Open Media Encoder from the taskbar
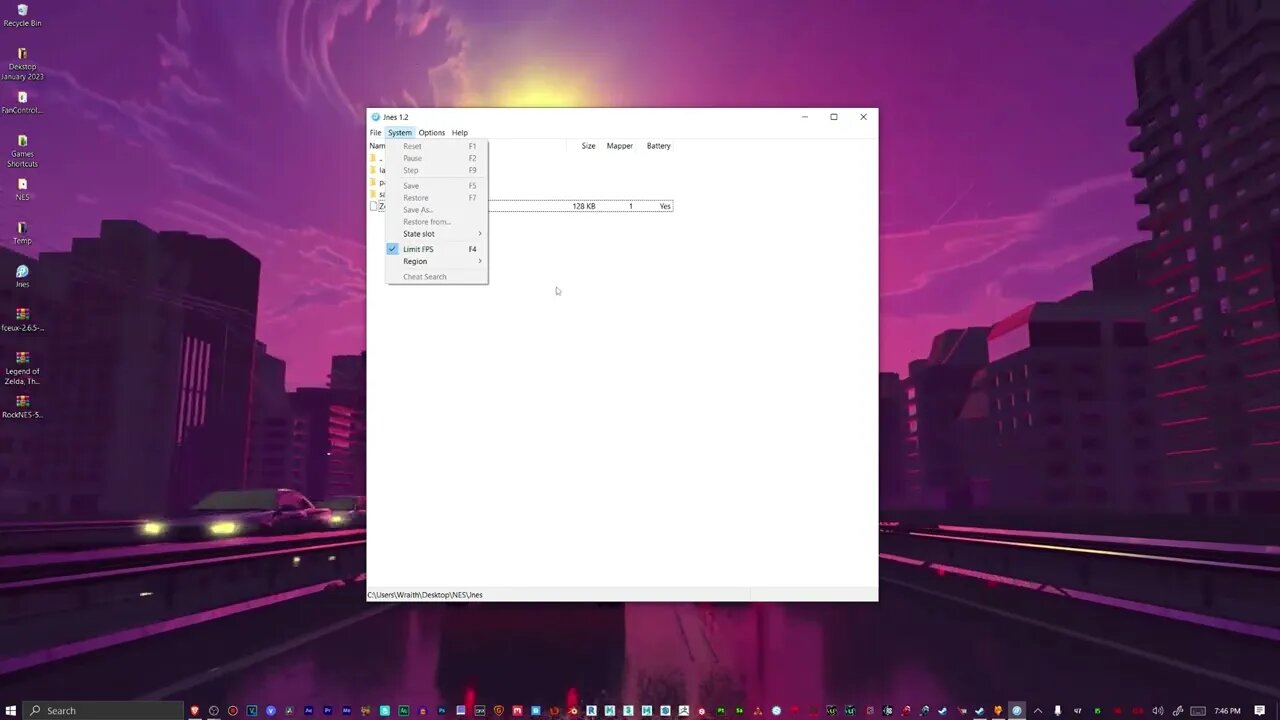 click(346, 710)
